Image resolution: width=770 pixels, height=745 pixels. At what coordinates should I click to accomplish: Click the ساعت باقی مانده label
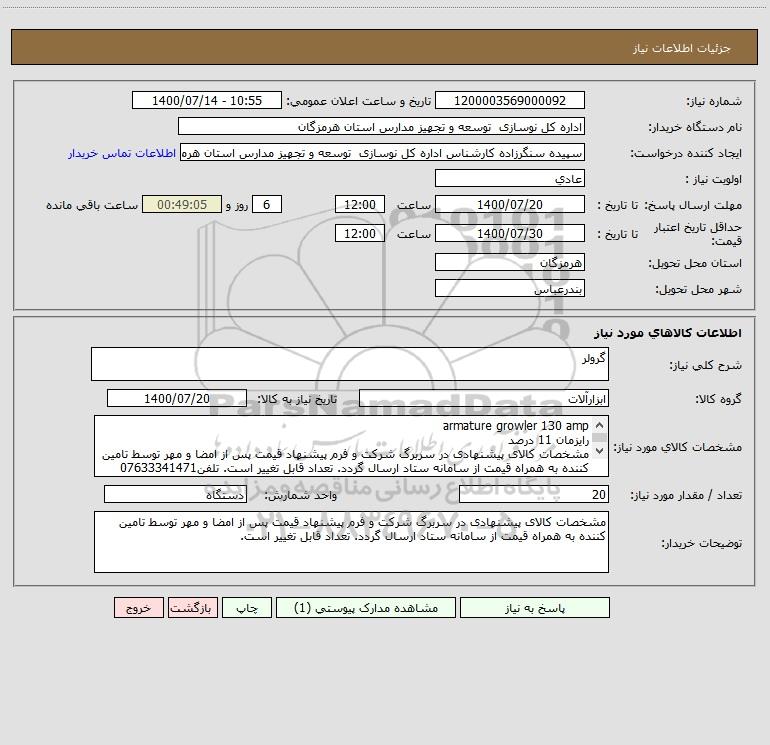point(92,205)
